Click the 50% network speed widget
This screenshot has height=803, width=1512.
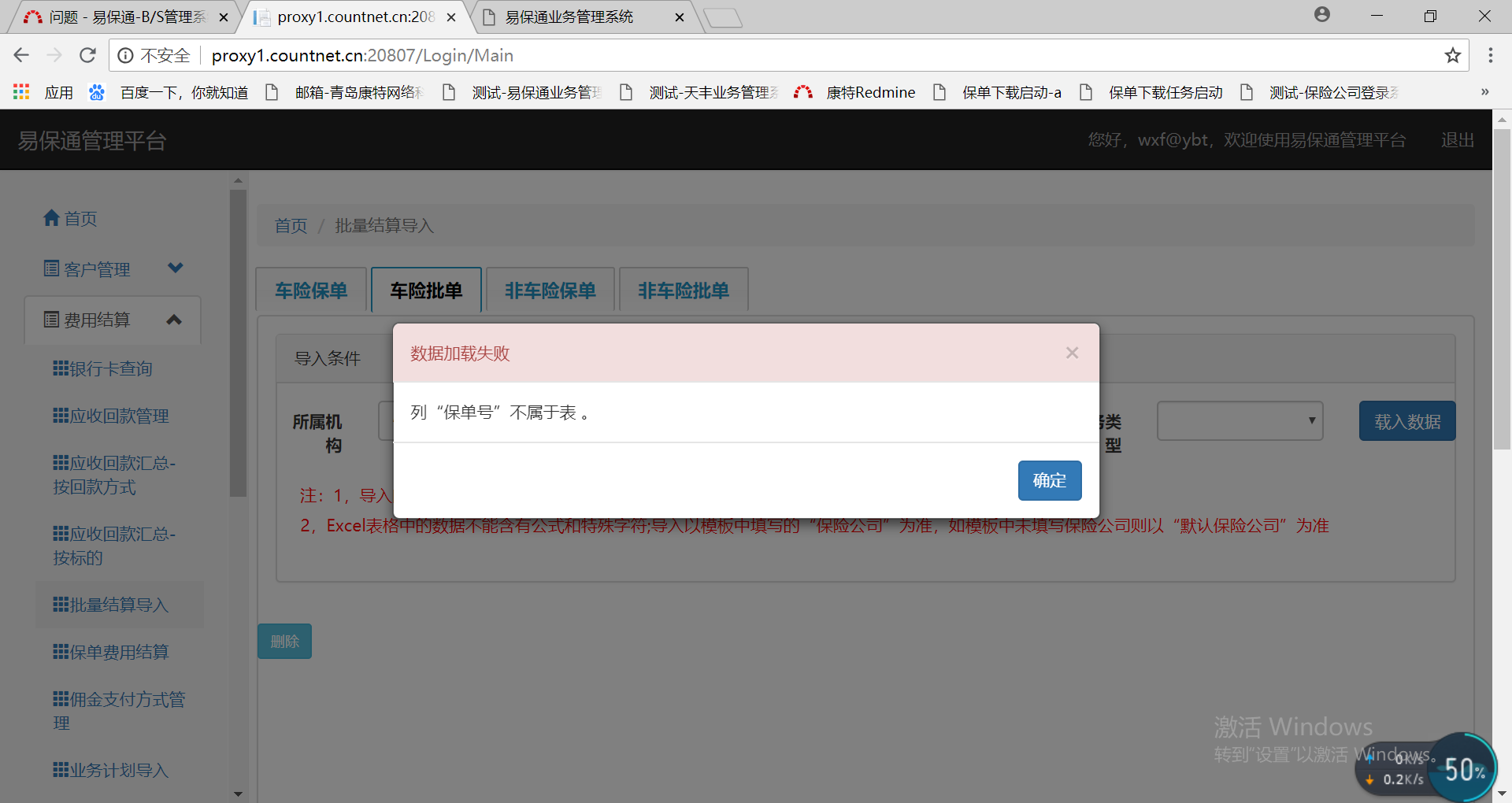pyautogui.click(x=1462, y=768)
